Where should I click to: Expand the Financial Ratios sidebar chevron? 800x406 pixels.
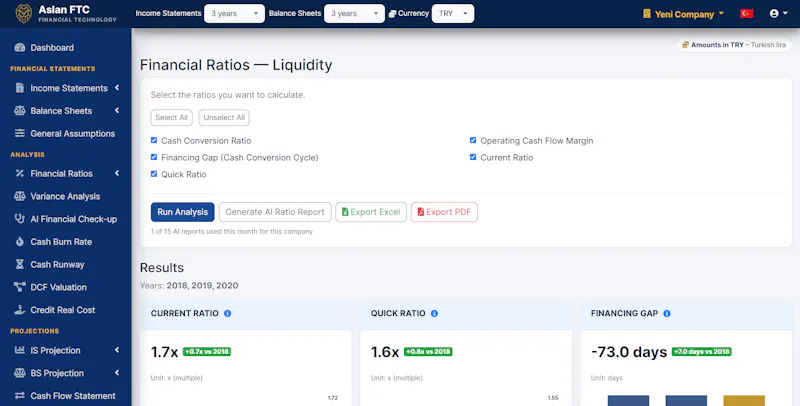(x=117, y=173)
